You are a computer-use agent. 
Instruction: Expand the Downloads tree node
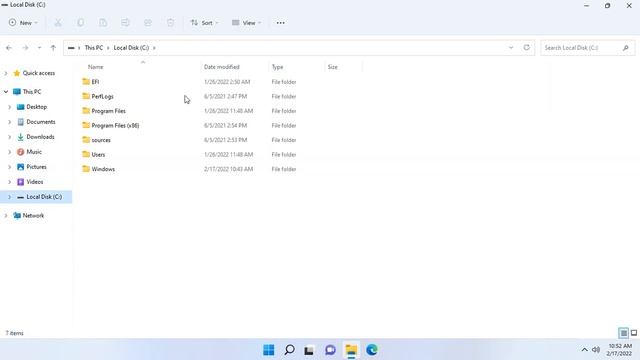[9, 137]
